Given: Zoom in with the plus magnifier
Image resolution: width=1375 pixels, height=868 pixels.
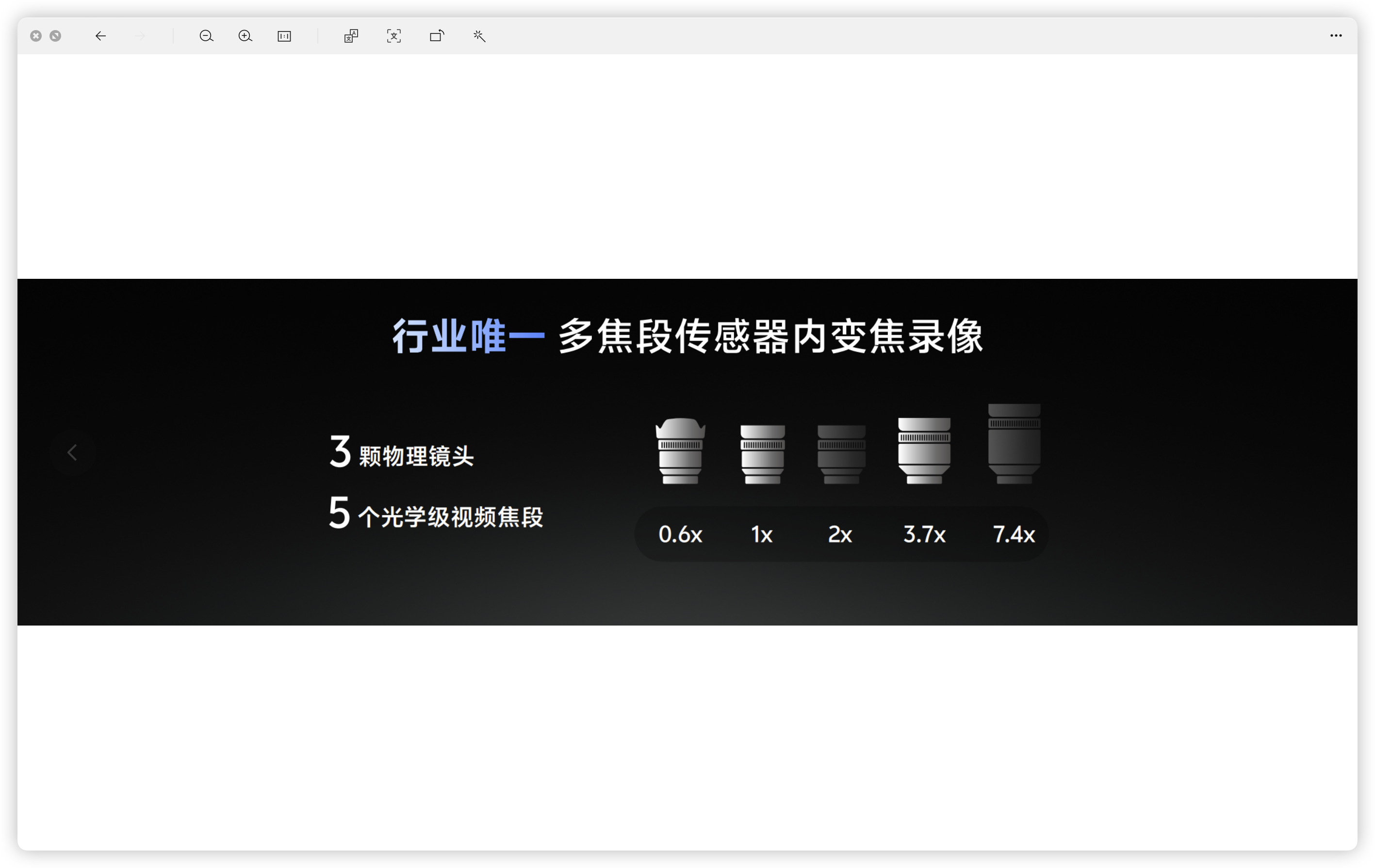Looking at the screenshot, I should click(245, 36).
